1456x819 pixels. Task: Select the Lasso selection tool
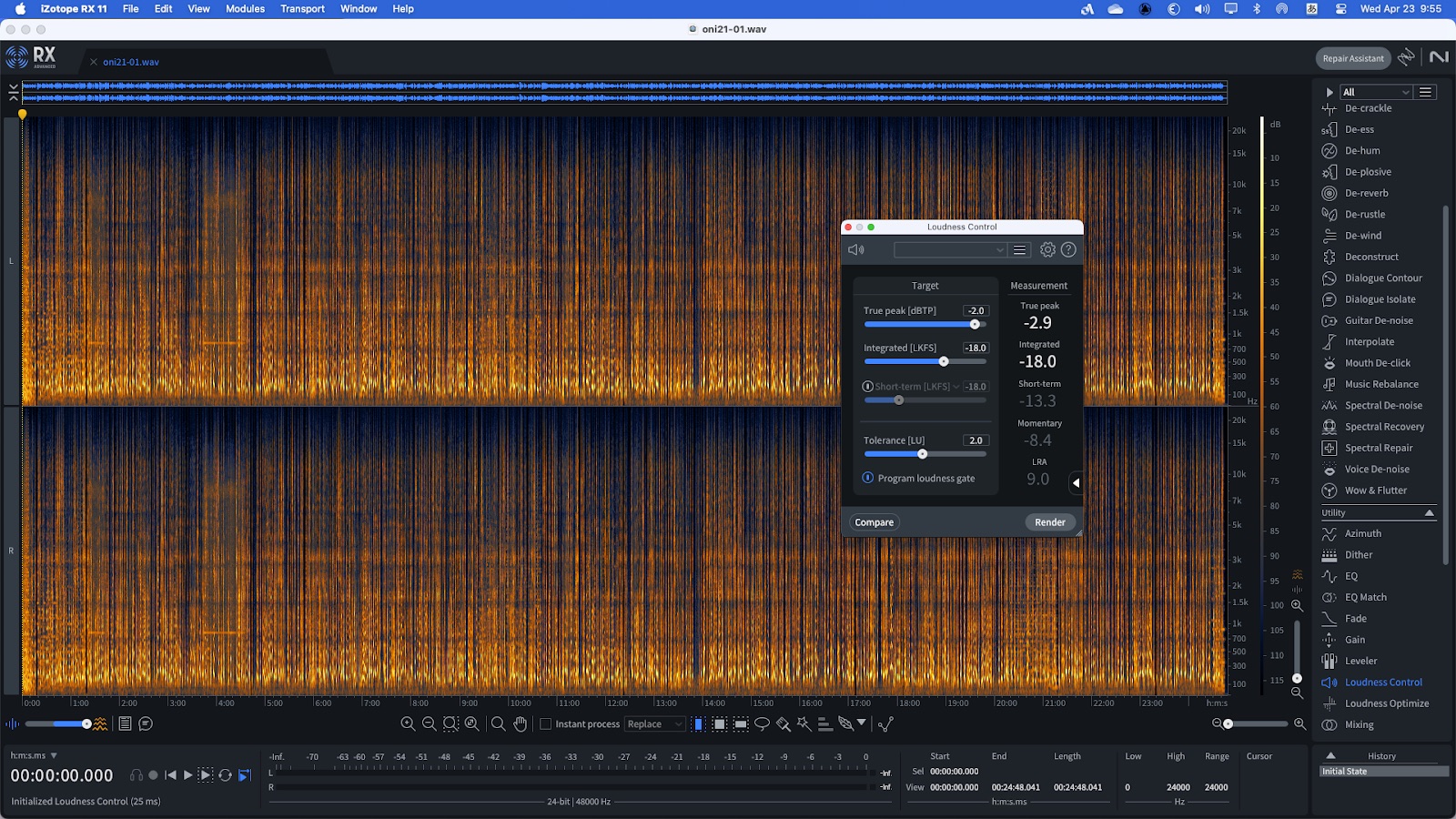(x=762, y=724)
